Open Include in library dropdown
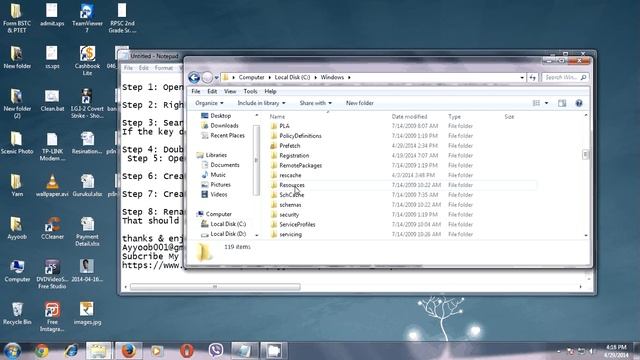Image resolution: width=640 pixels, height=360 pixels. 261,103
